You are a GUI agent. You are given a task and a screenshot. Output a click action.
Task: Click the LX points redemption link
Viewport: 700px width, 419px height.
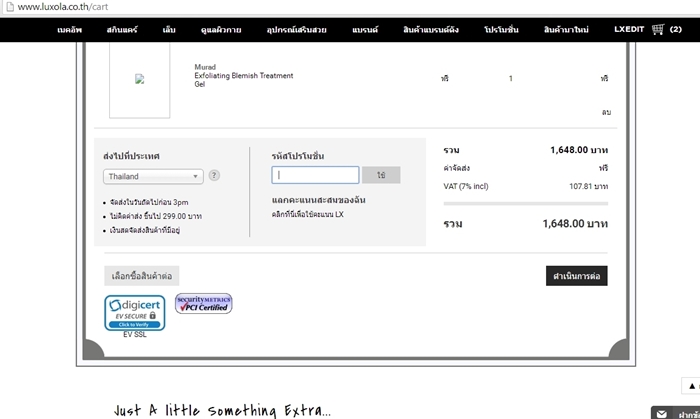click(x=308, y=214)
